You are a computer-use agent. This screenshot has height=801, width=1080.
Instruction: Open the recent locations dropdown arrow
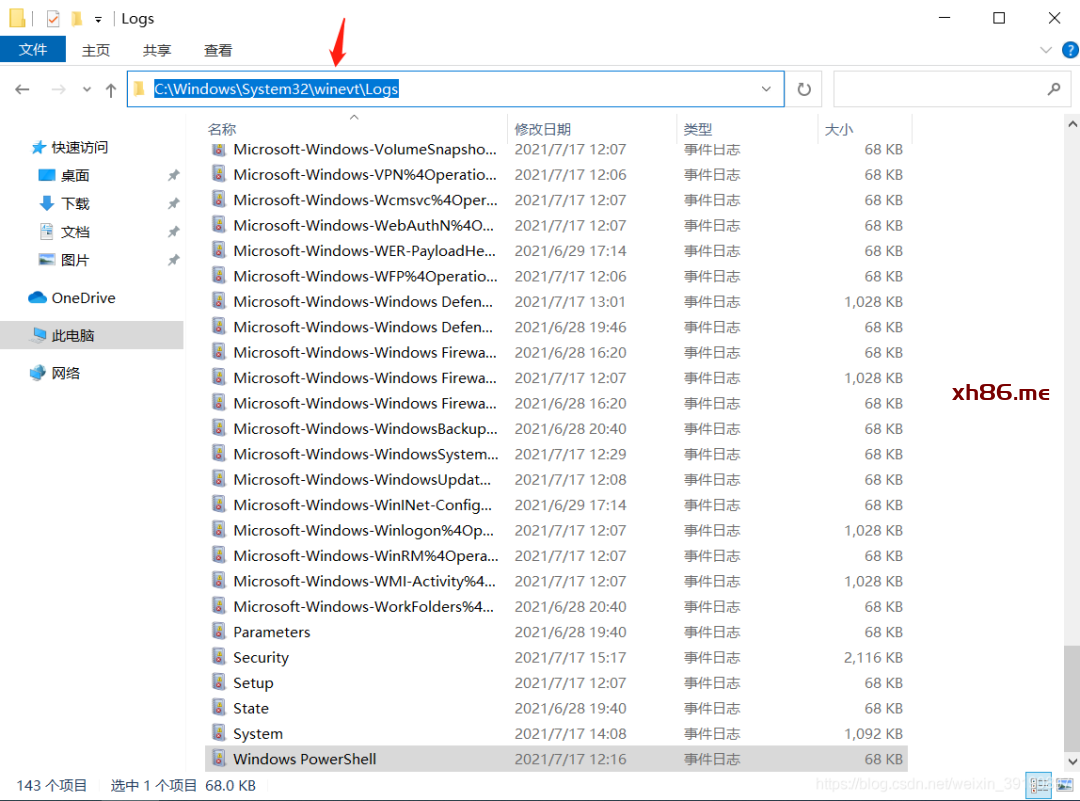[x=87, y=90]
